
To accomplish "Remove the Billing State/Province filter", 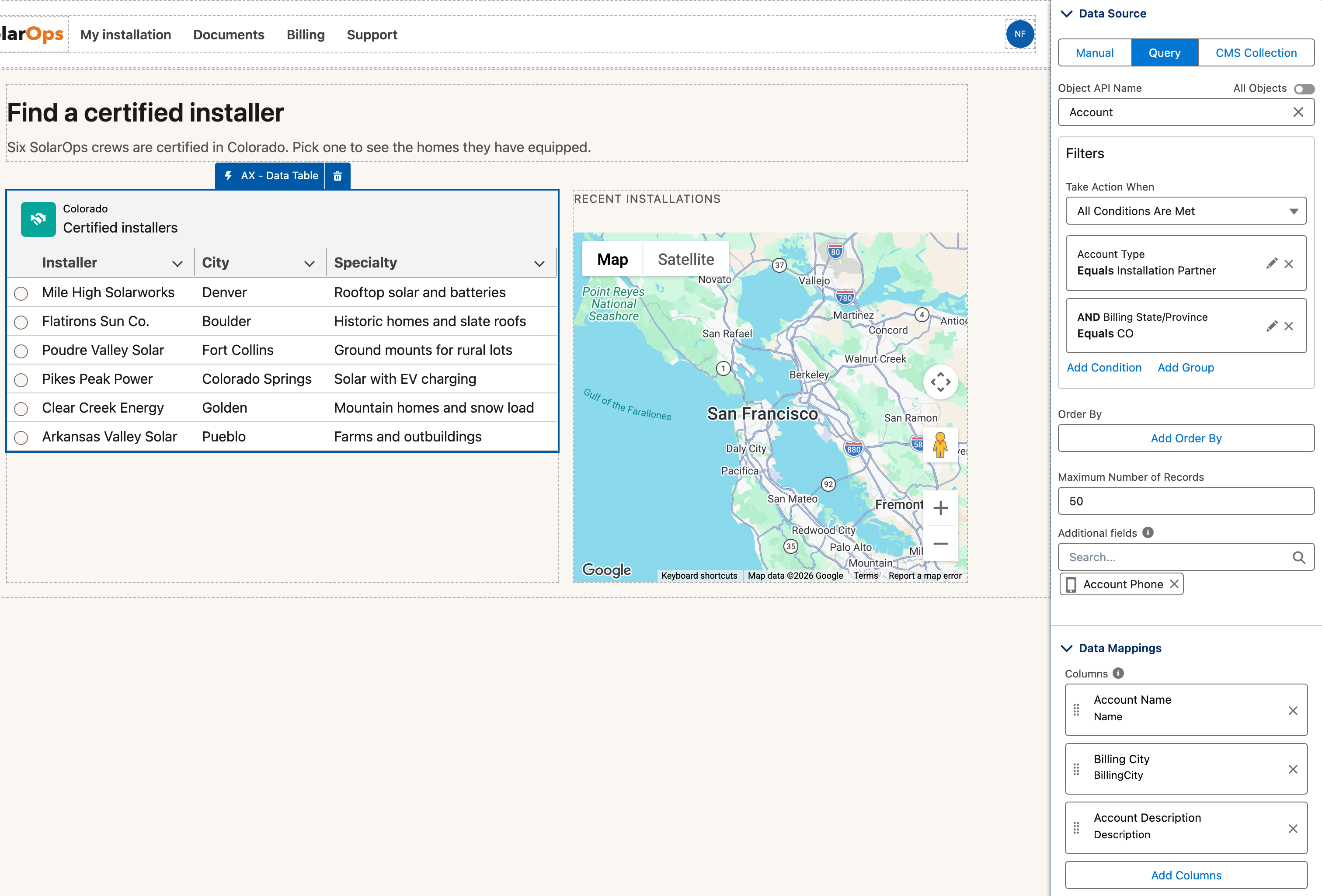I will [1288, 326].
